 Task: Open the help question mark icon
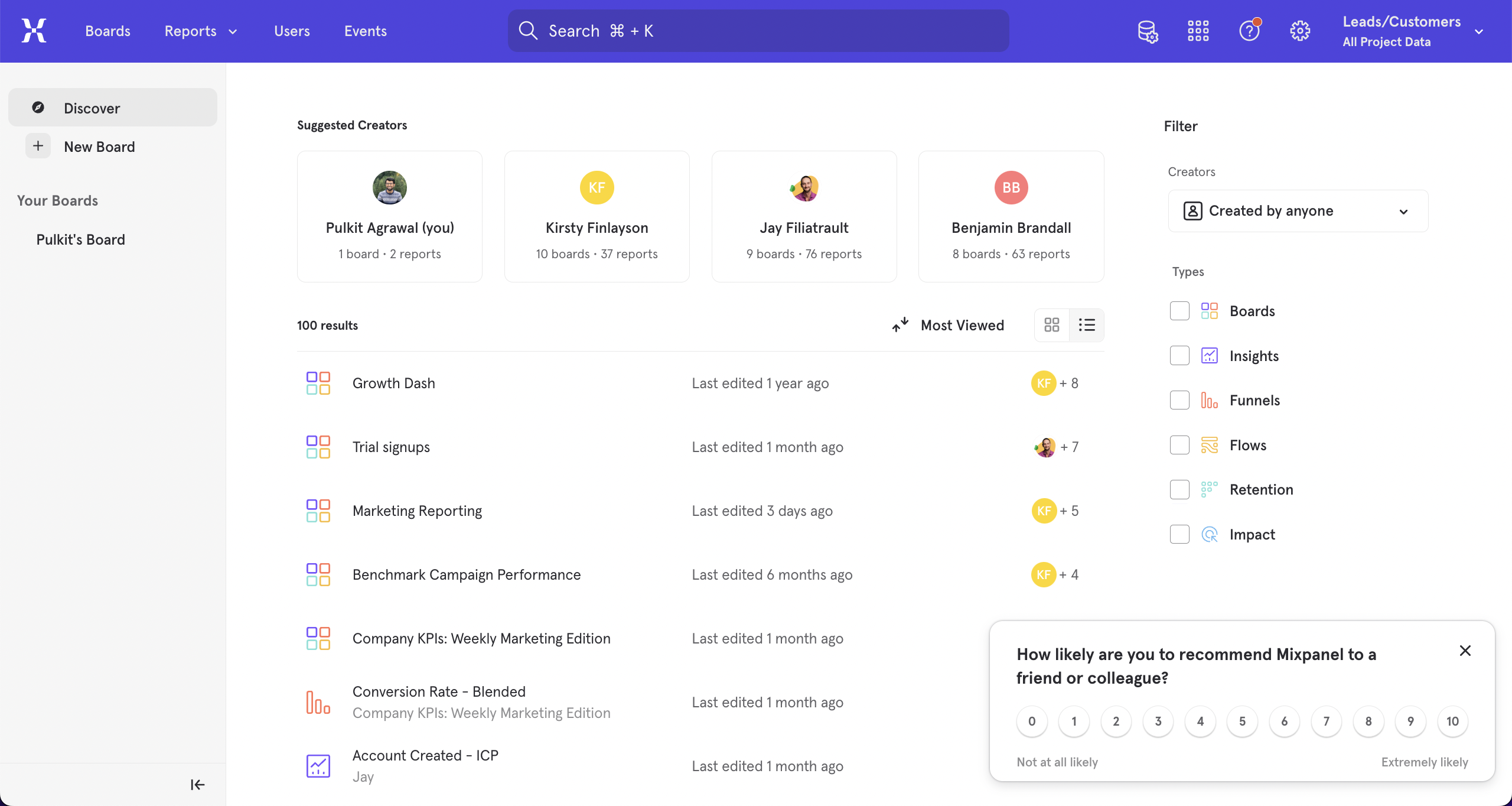[x=1249, y=31]
